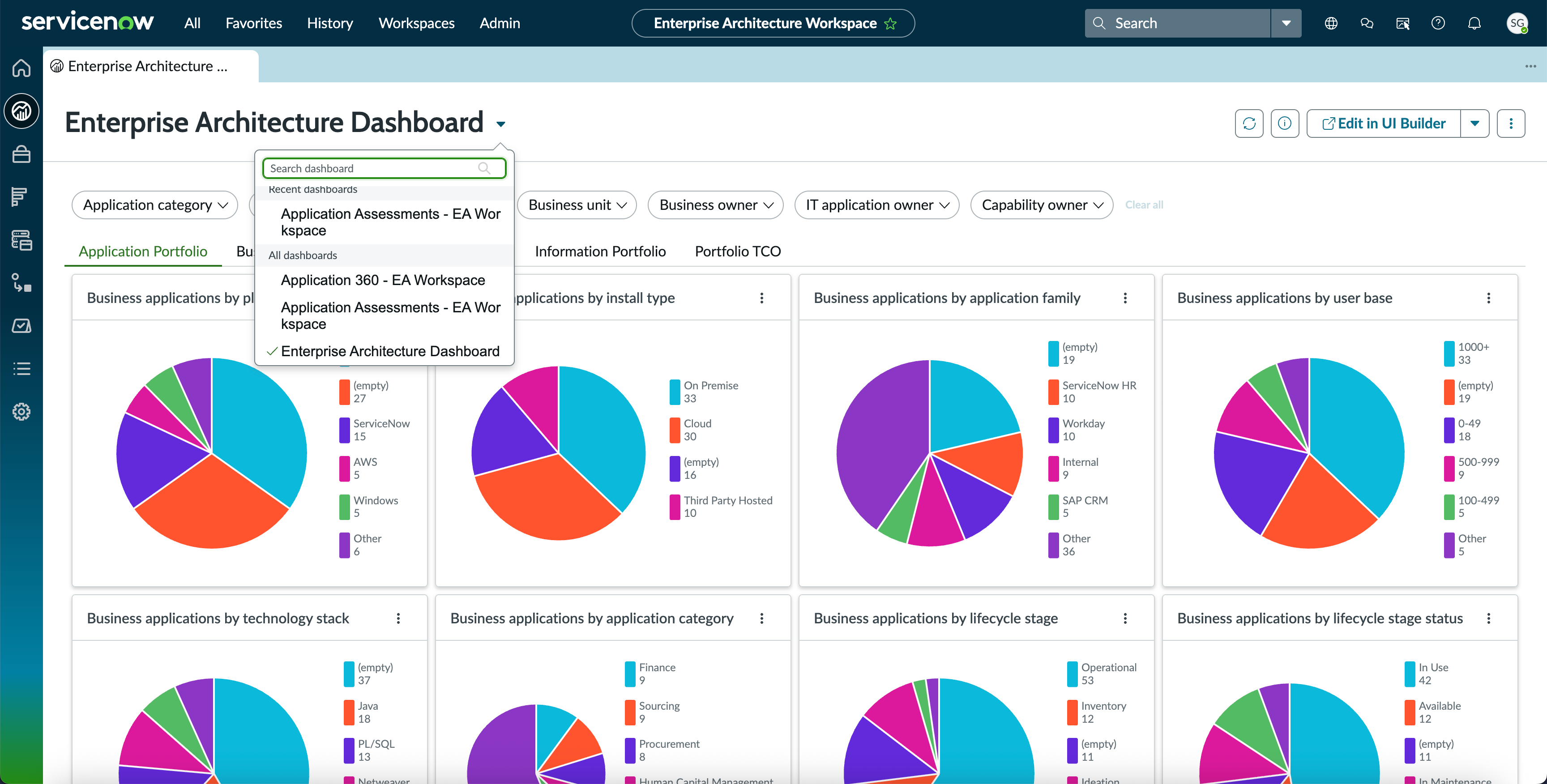The height and width of the screenshot is (784, 1547).
Task: Click the ServiceNow HR legend label
Action: pos(1099,385)
